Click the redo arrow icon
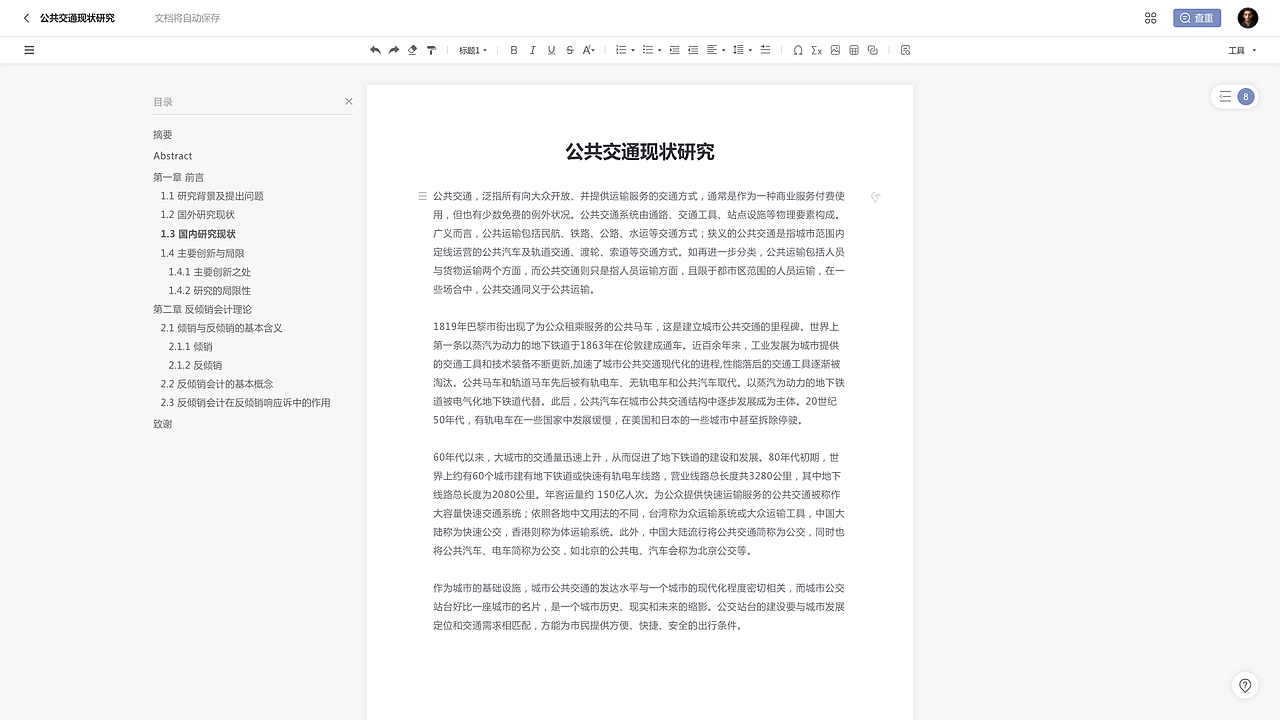The image size is (1280, 720). point(393,50)
